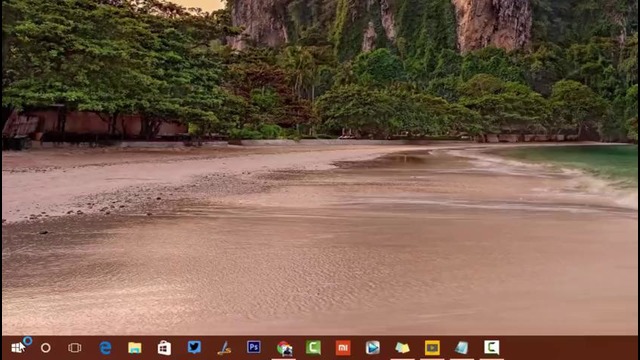Open the blue notepad-like taskbar icon

pyautogui.click(x=462, y=348)
